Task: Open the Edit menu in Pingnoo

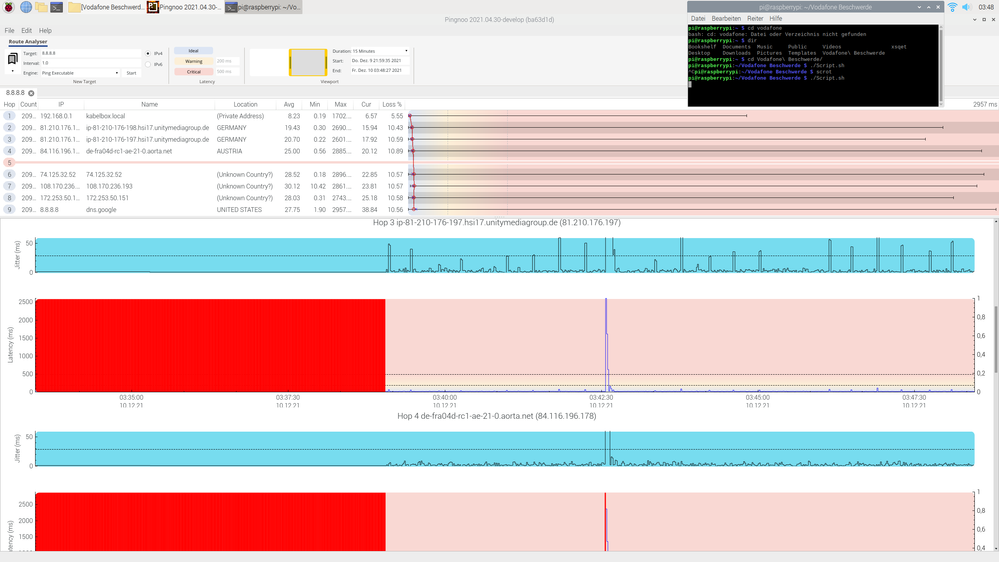Action: tap(26, 31)
